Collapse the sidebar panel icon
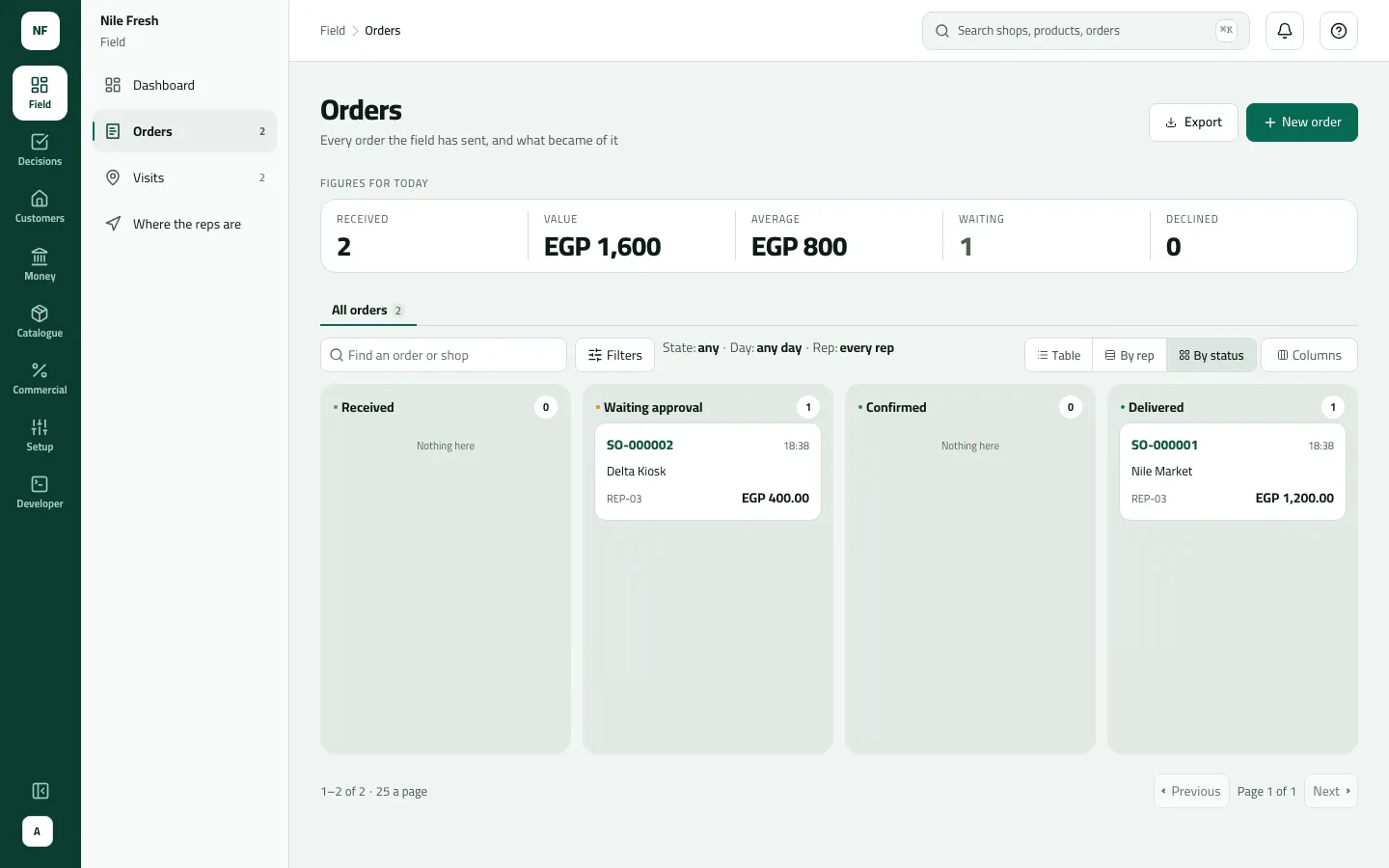Screen dimensions: 1389x868 tap(41, 791)
